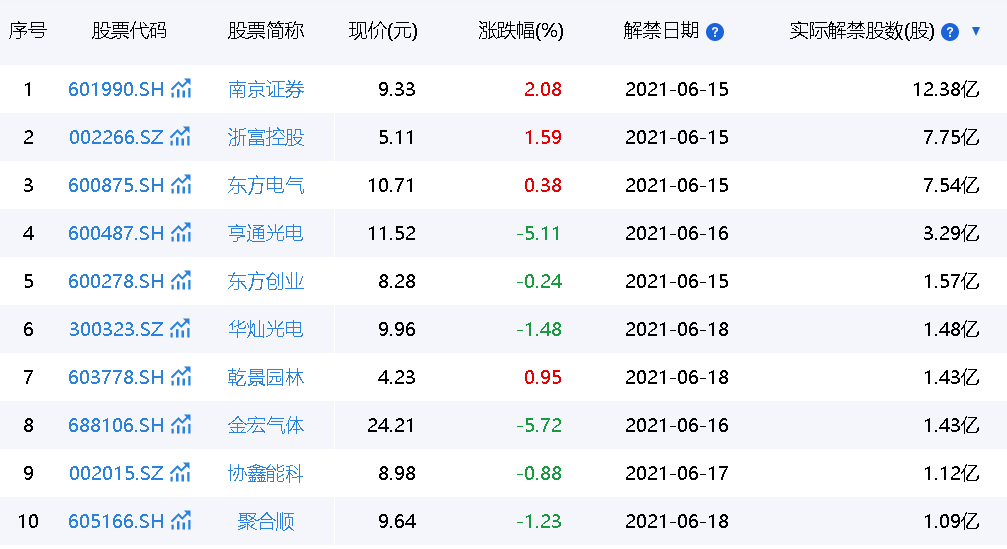The width and height of the screenshot is (1007, 549).
Task: Open the 协鑫能科 stock page
Action: click(x=266, y=474)
